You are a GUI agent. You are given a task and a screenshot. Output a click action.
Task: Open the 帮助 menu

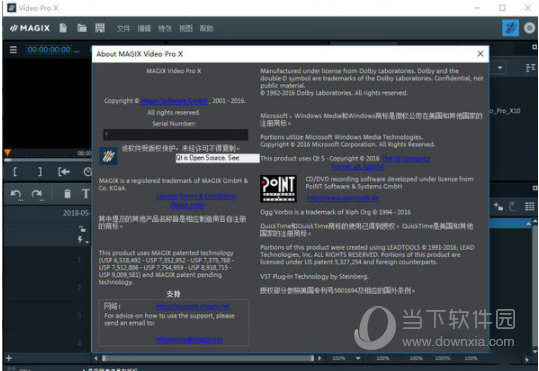coord(206,29)
